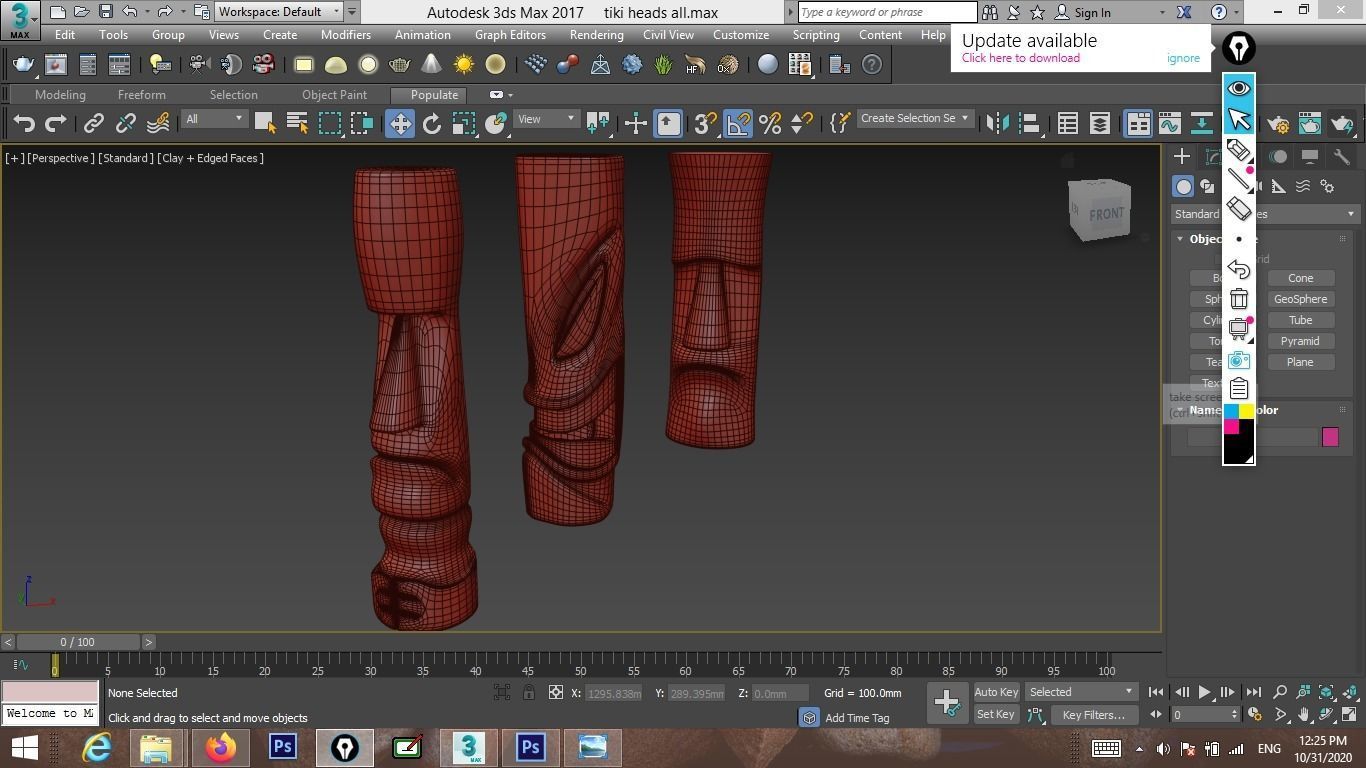Collapse the Name and Color rollout
Viewport: 1366px width, 768px height.
[1180, 410]
